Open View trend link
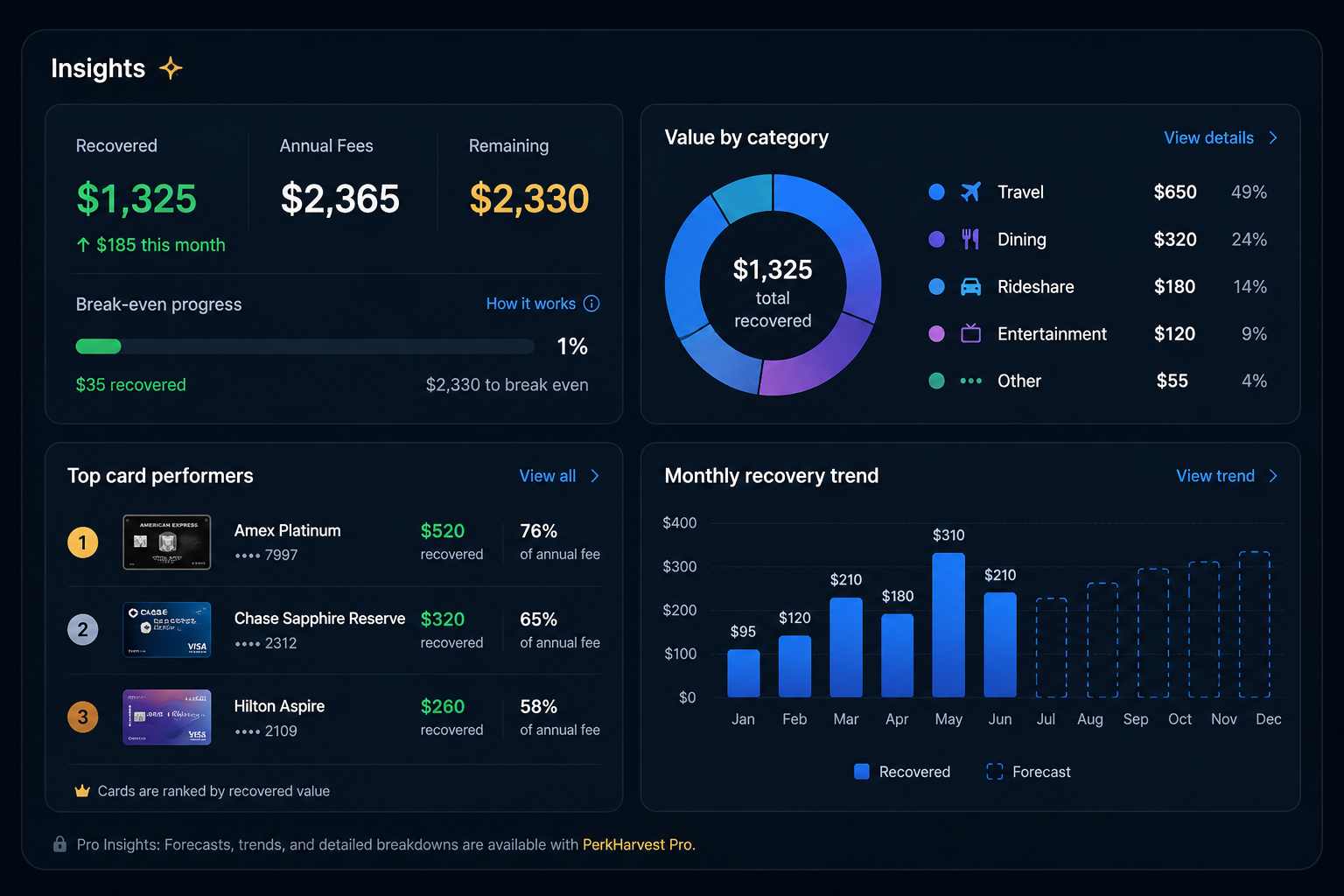 1215,476
